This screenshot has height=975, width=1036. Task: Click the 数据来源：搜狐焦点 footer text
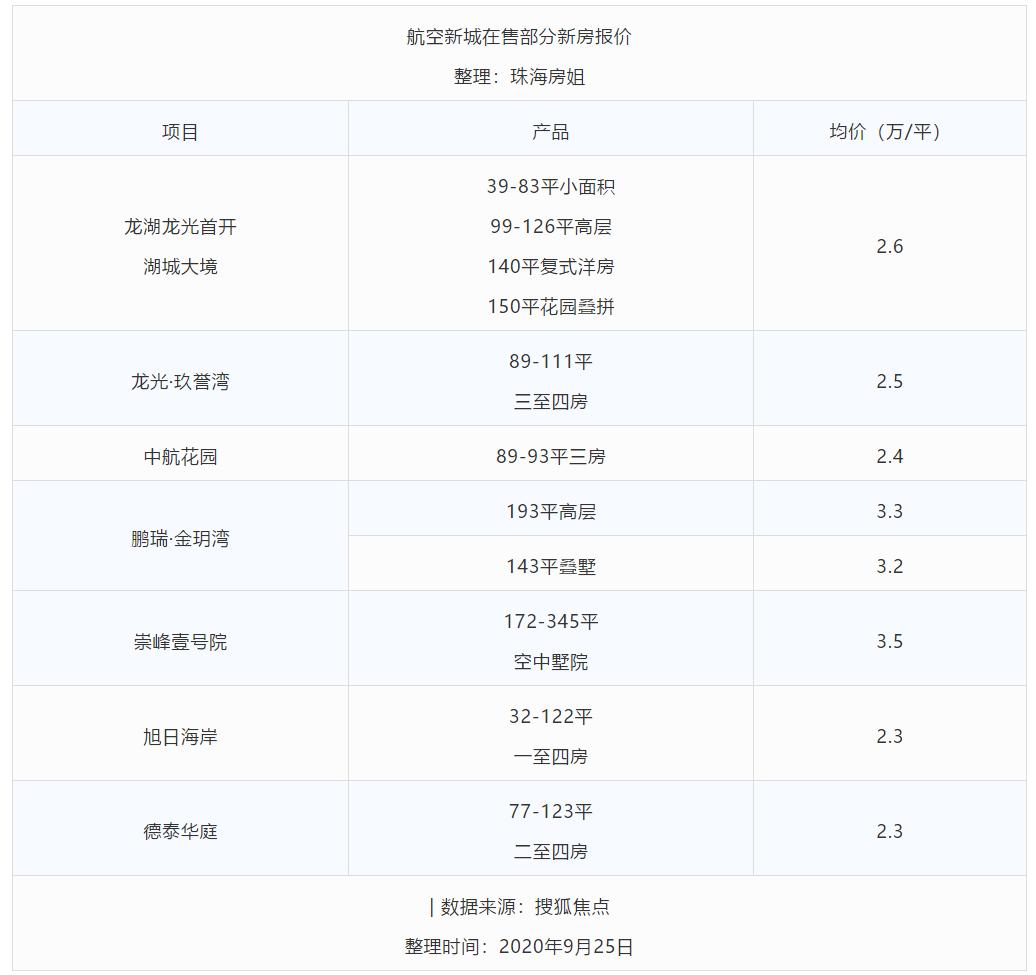pyautogui.click(x=518, y=908)
